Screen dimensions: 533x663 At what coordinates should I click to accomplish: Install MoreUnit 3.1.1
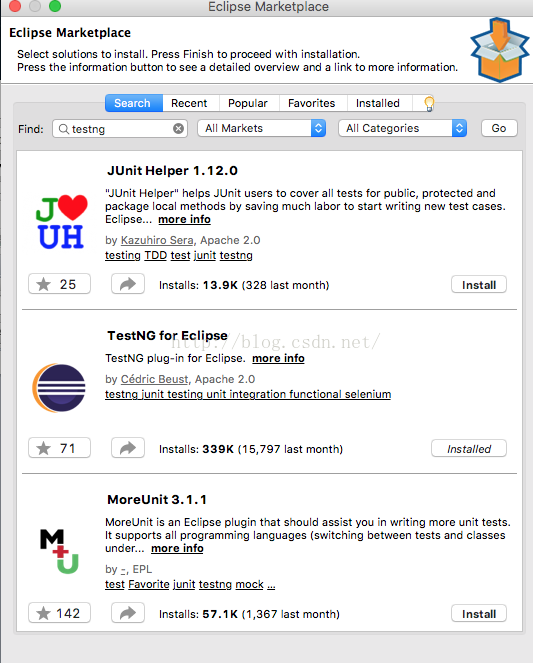(x=479, y=614)
